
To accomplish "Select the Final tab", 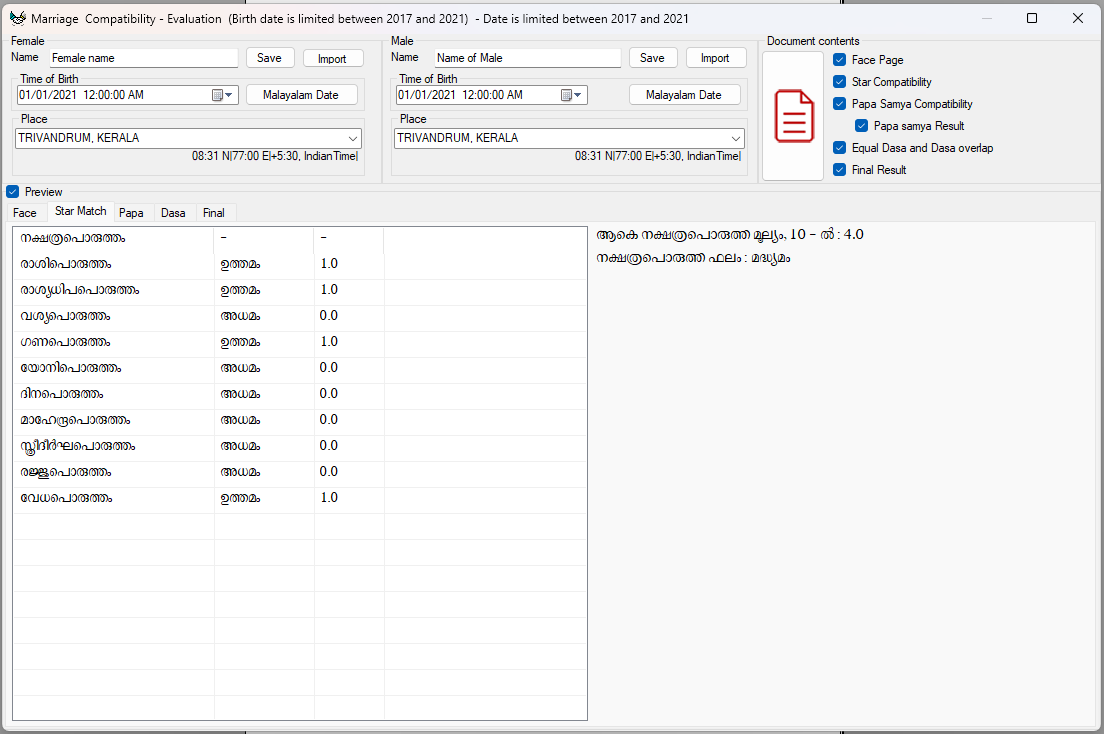I will click(x=214, y=213).
